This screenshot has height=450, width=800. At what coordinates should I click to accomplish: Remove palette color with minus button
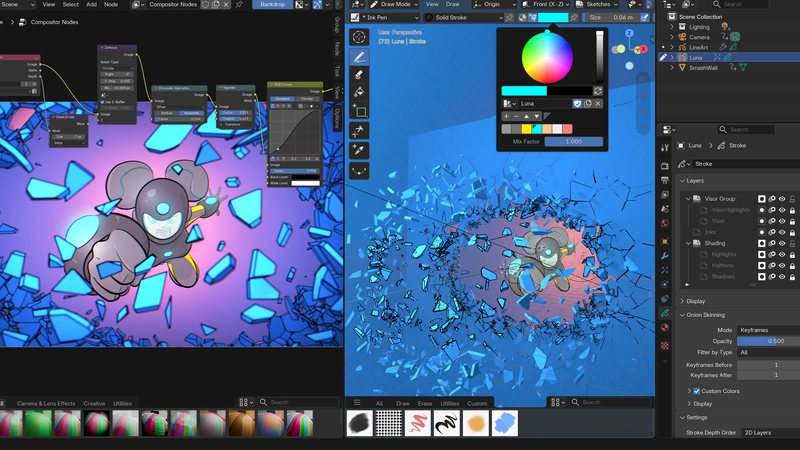(x=516, y=116)
